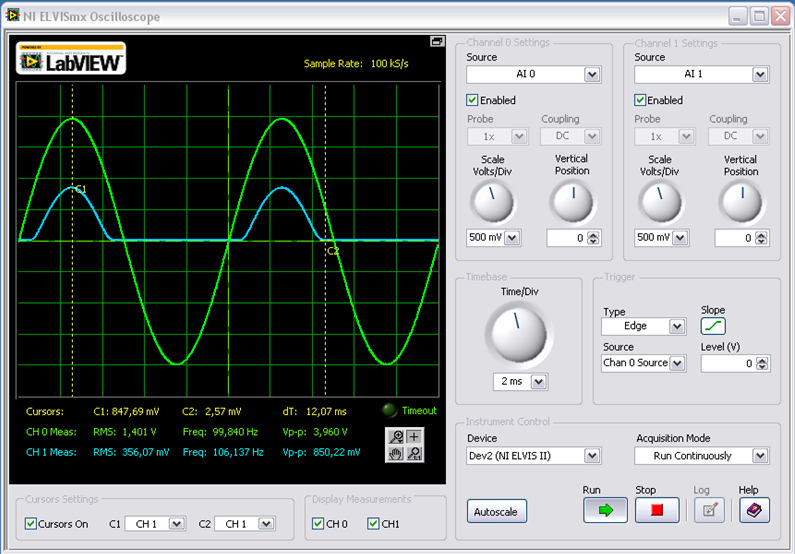Uncheck Channel 1 Enabled checkbox

tap(640, 100)
